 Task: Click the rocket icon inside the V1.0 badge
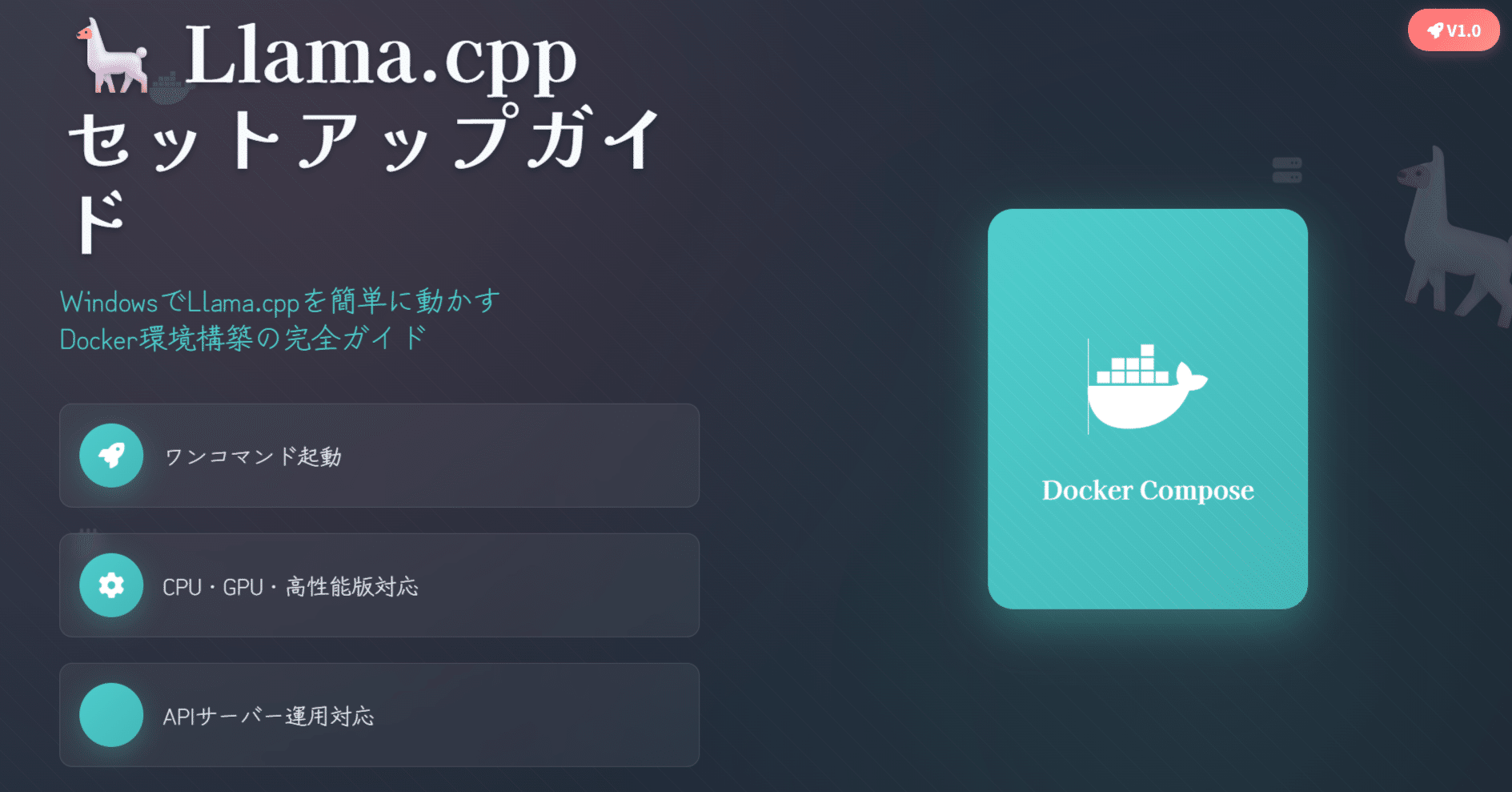(x=1435, y=30)
